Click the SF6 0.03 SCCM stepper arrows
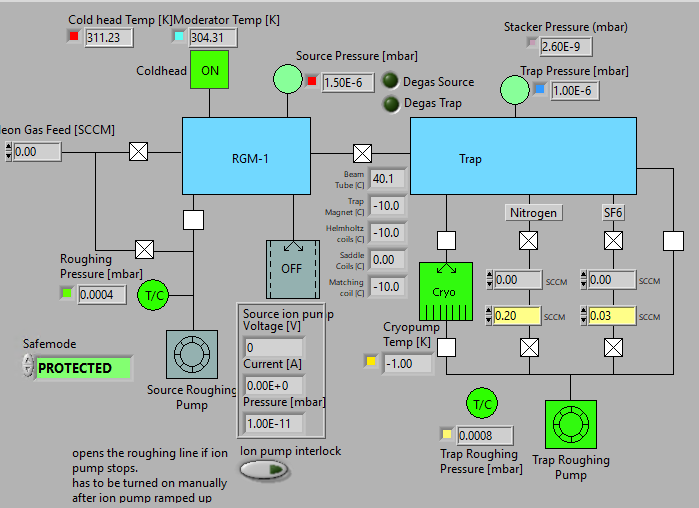699x508 pixels. pyautogui.click(x=584, y=316)
